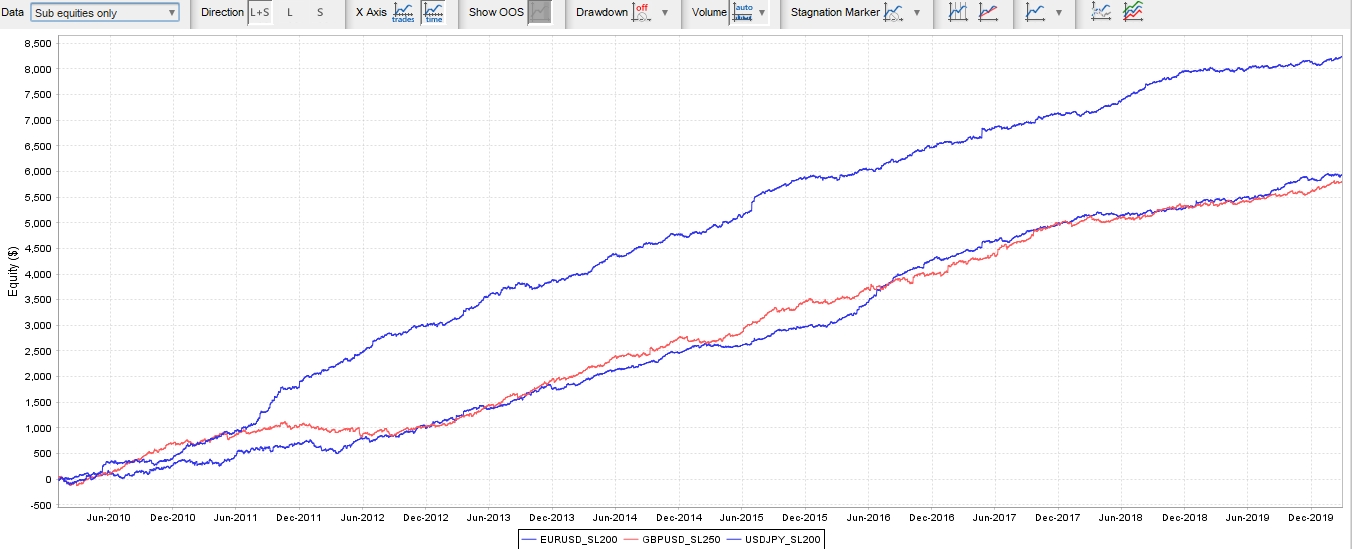Open the Data 'Sub equities only' dropdown
Screen dimensions: 1352x549
[105, 13]
